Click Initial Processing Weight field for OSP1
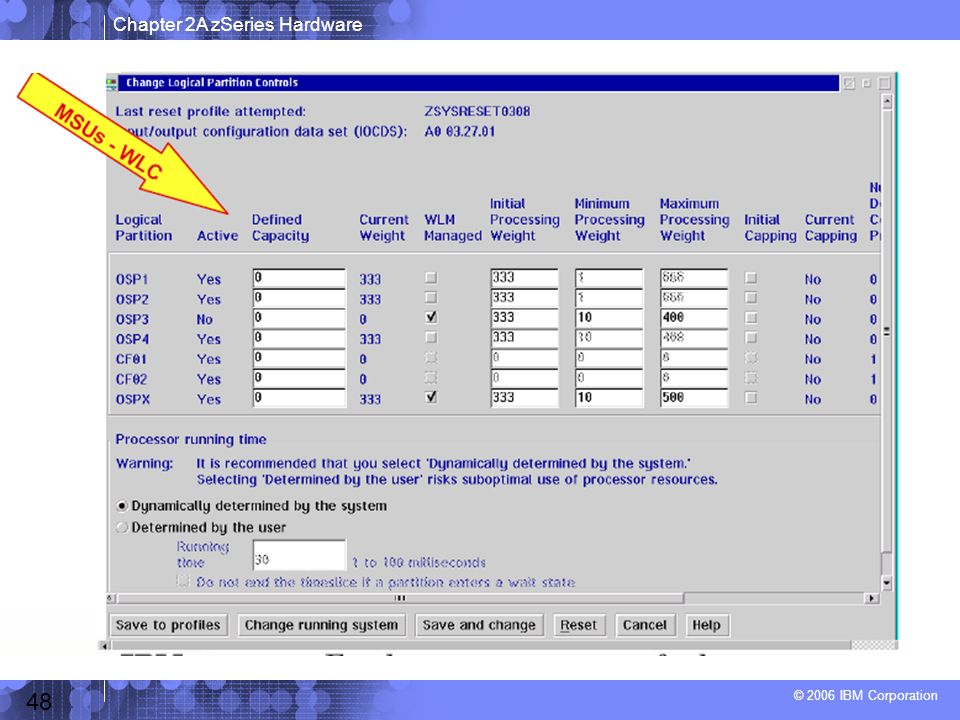Image resolution: width=960 pixels, height=720 pixels. click(524, 278)
